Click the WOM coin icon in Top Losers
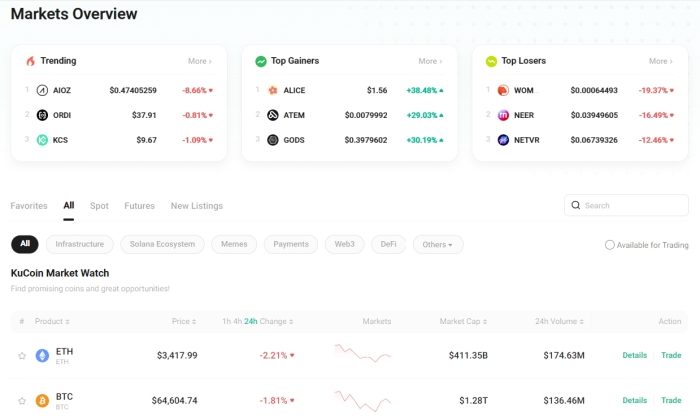The height and width of the screenshot is (420, 700). pyautogui.click(x=503, y=90)
